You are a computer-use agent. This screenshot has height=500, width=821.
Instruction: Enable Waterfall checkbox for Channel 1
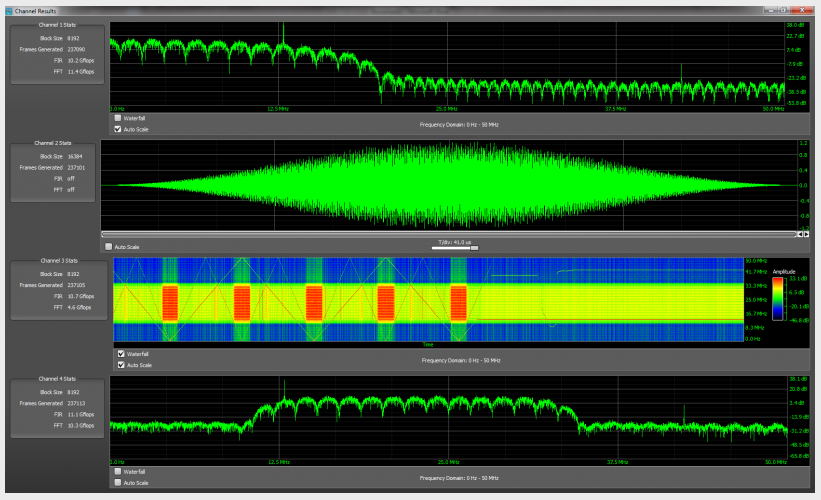pos(118,118)
